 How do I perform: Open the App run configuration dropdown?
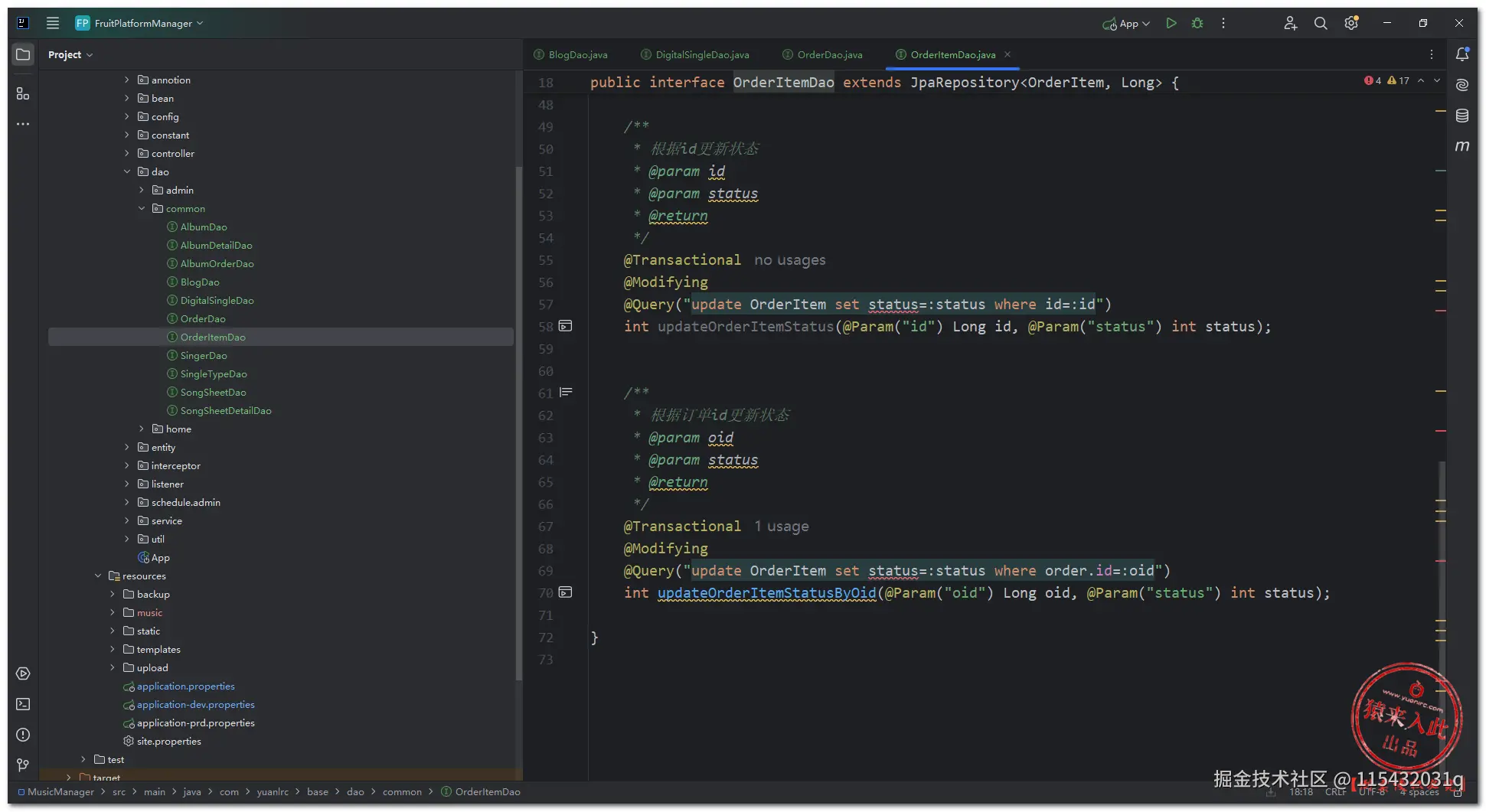pos(1126,24)
